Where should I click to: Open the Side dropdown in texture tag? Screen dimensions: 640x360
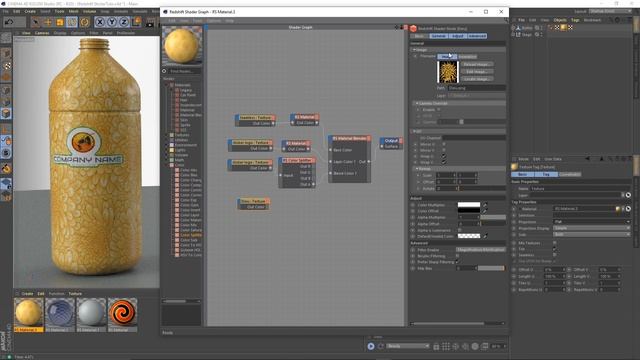(591, 235)
